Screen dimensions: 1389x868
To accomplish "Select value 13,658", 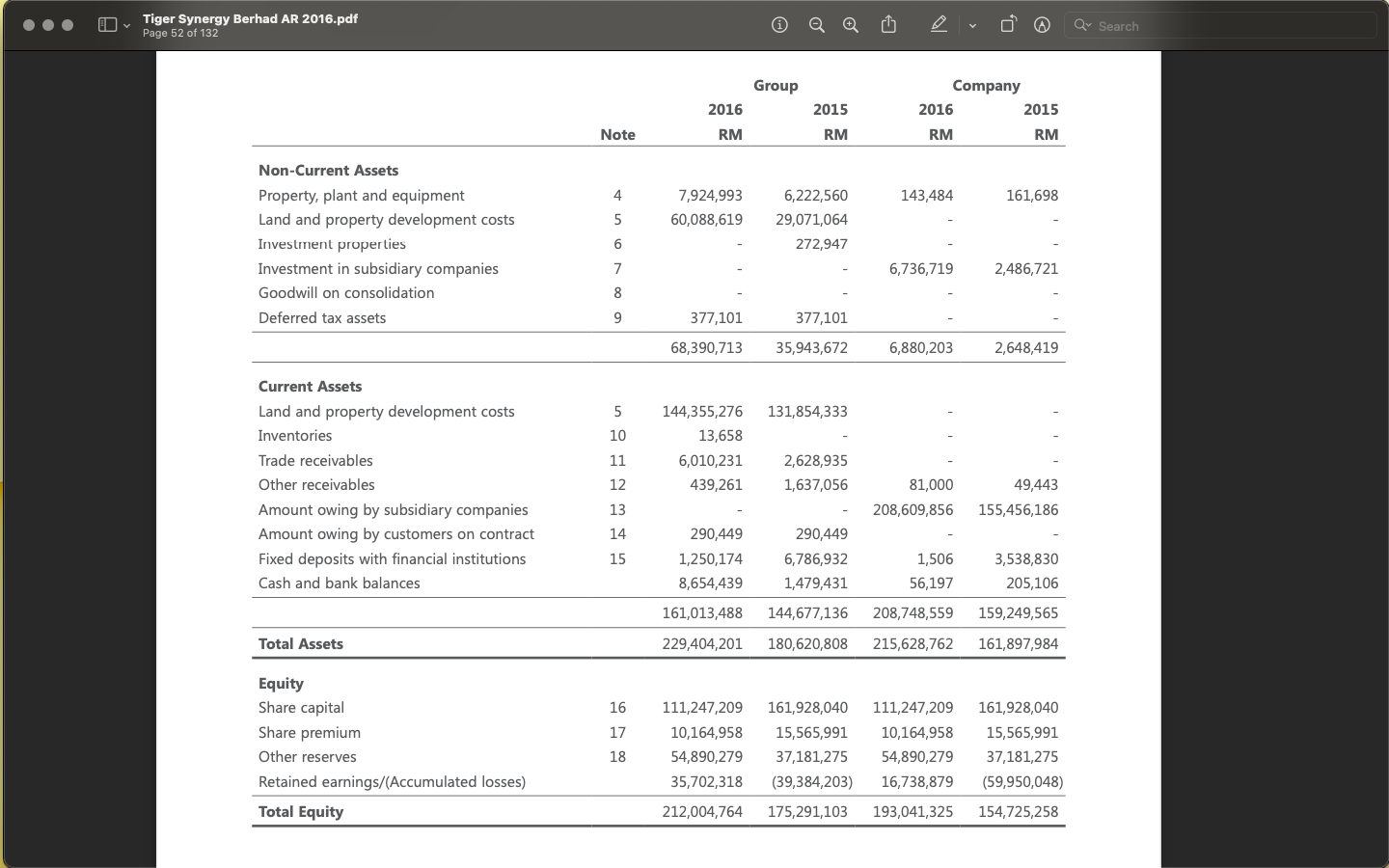I will (720, 436).
